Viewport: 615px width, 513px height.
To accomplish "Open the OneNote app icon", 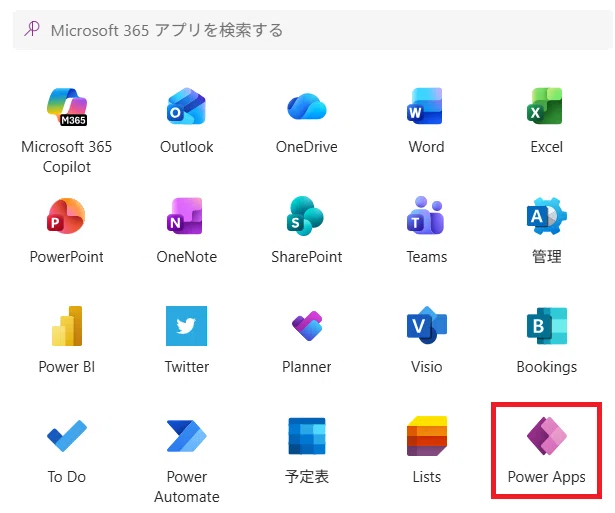I will click(184, 216).
